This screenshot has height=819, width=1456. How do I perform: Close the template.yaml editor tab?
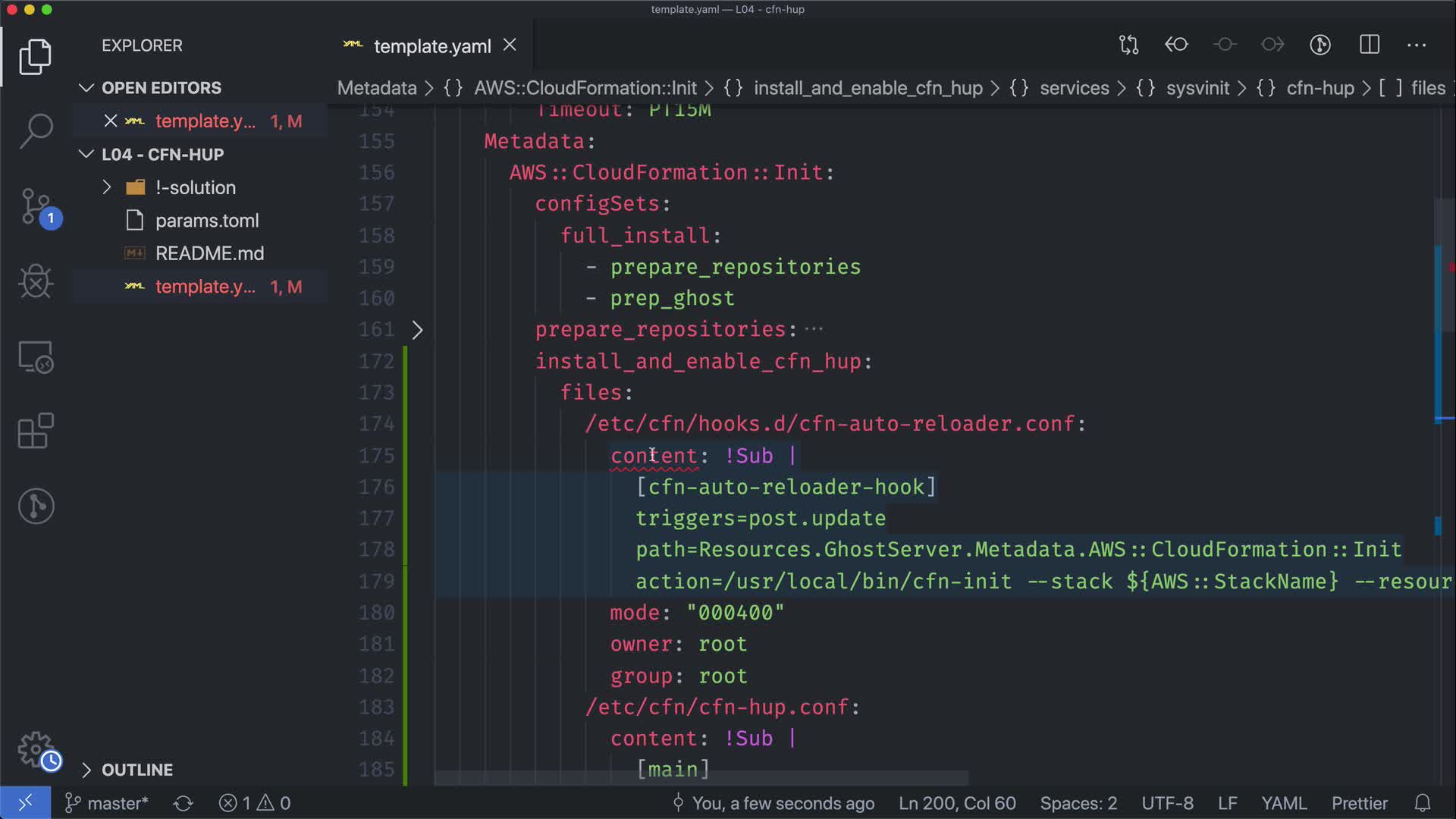pyautogui.click(x=510, y=45)
